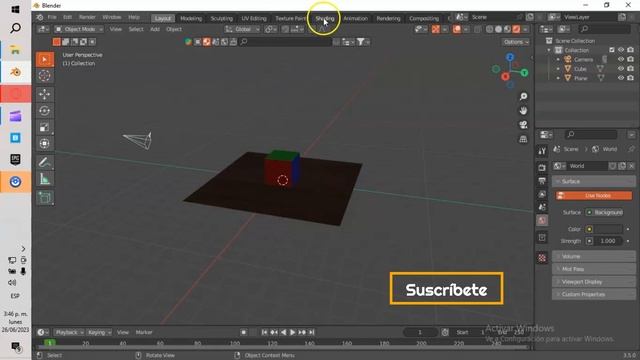Select the Add Cube tool
640x360 pixels.
coord(44,198)
